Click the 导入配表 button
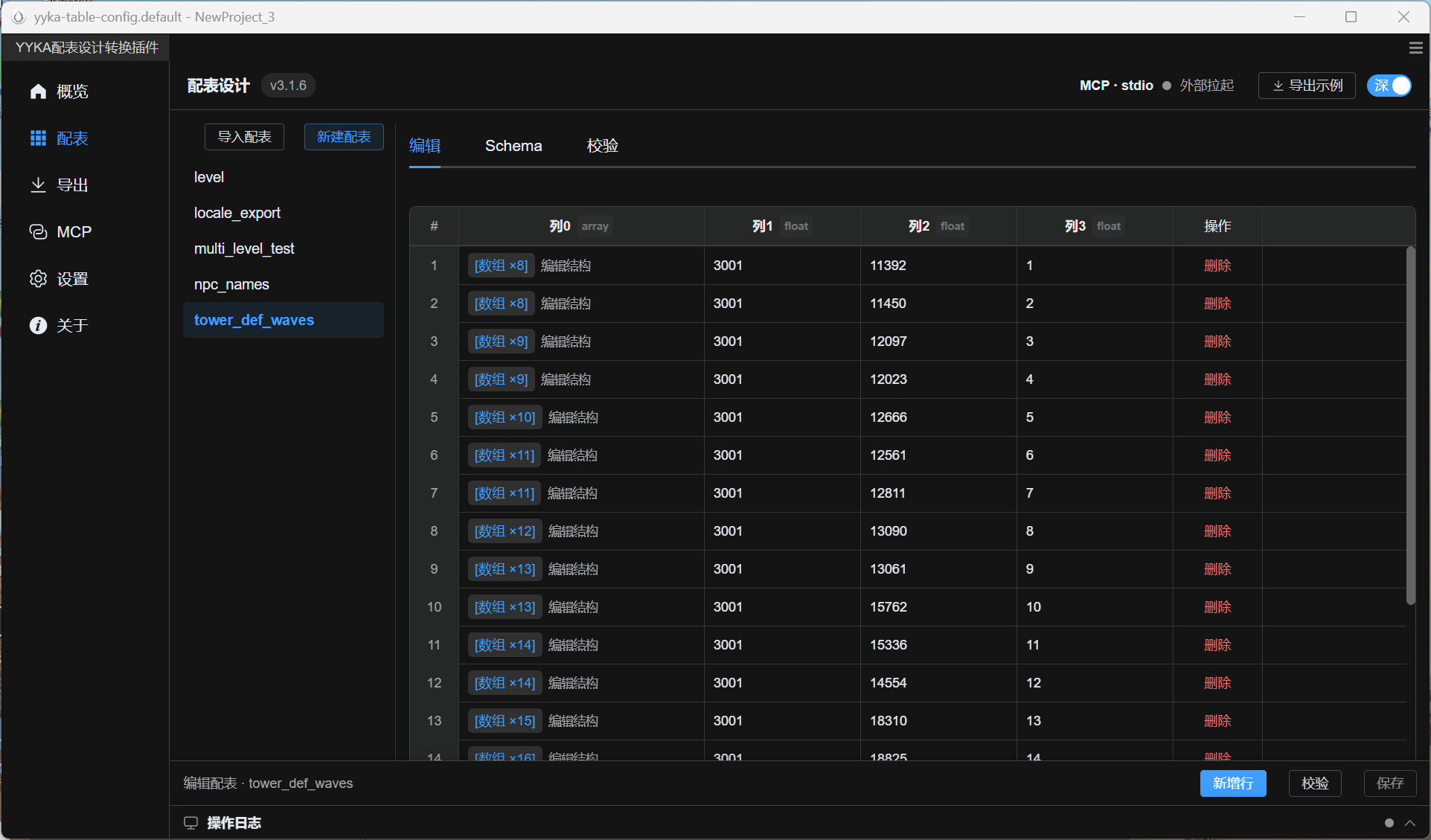Screen dimensions: 1431x840 [244, 137]
